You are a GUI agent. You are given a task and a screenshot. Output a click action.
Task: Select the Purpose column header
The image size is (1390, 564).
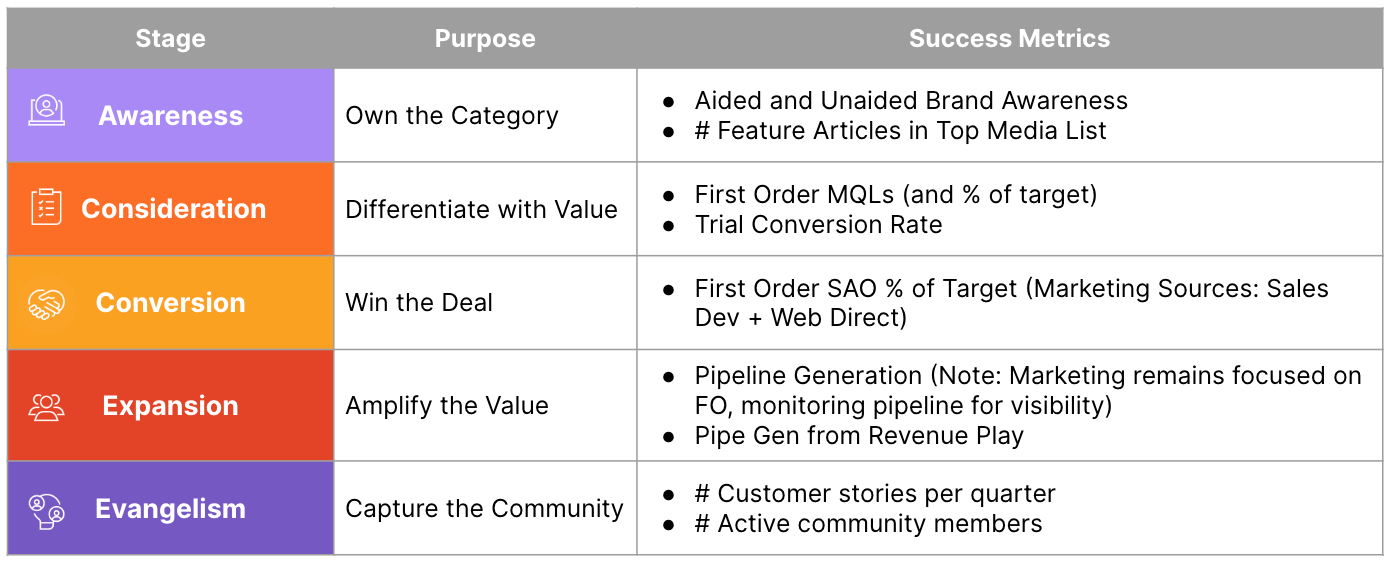[x=485, y=39]
